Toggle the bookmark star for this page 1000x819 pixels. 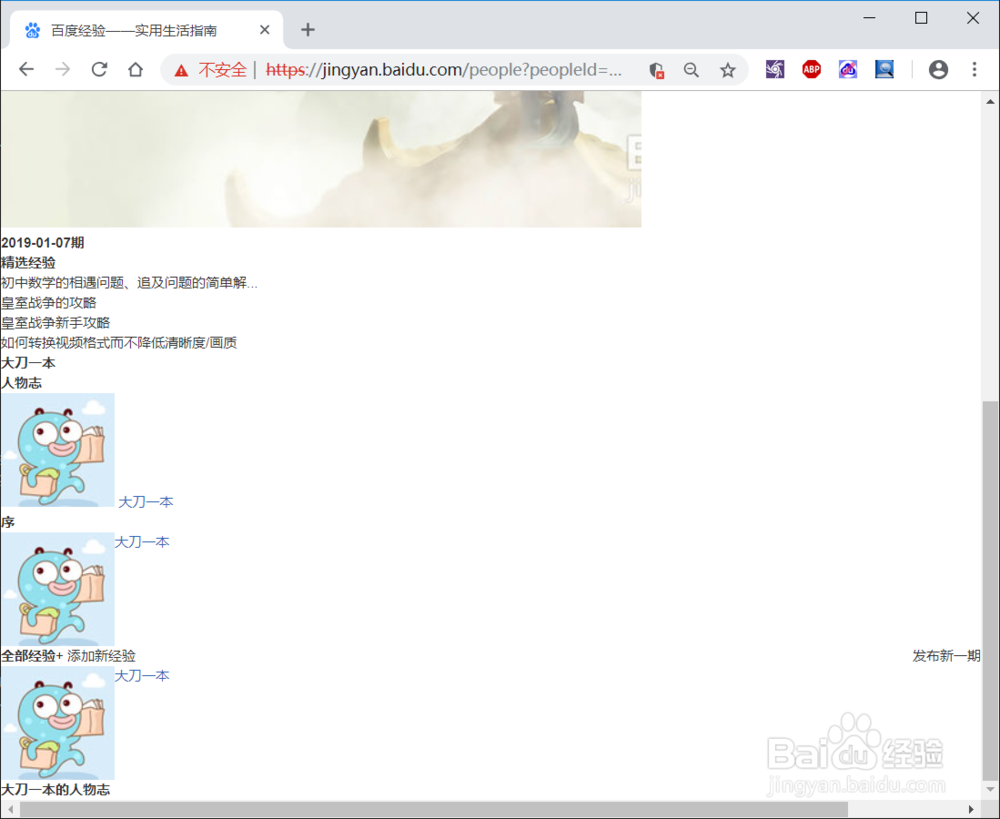coord(727,70)
